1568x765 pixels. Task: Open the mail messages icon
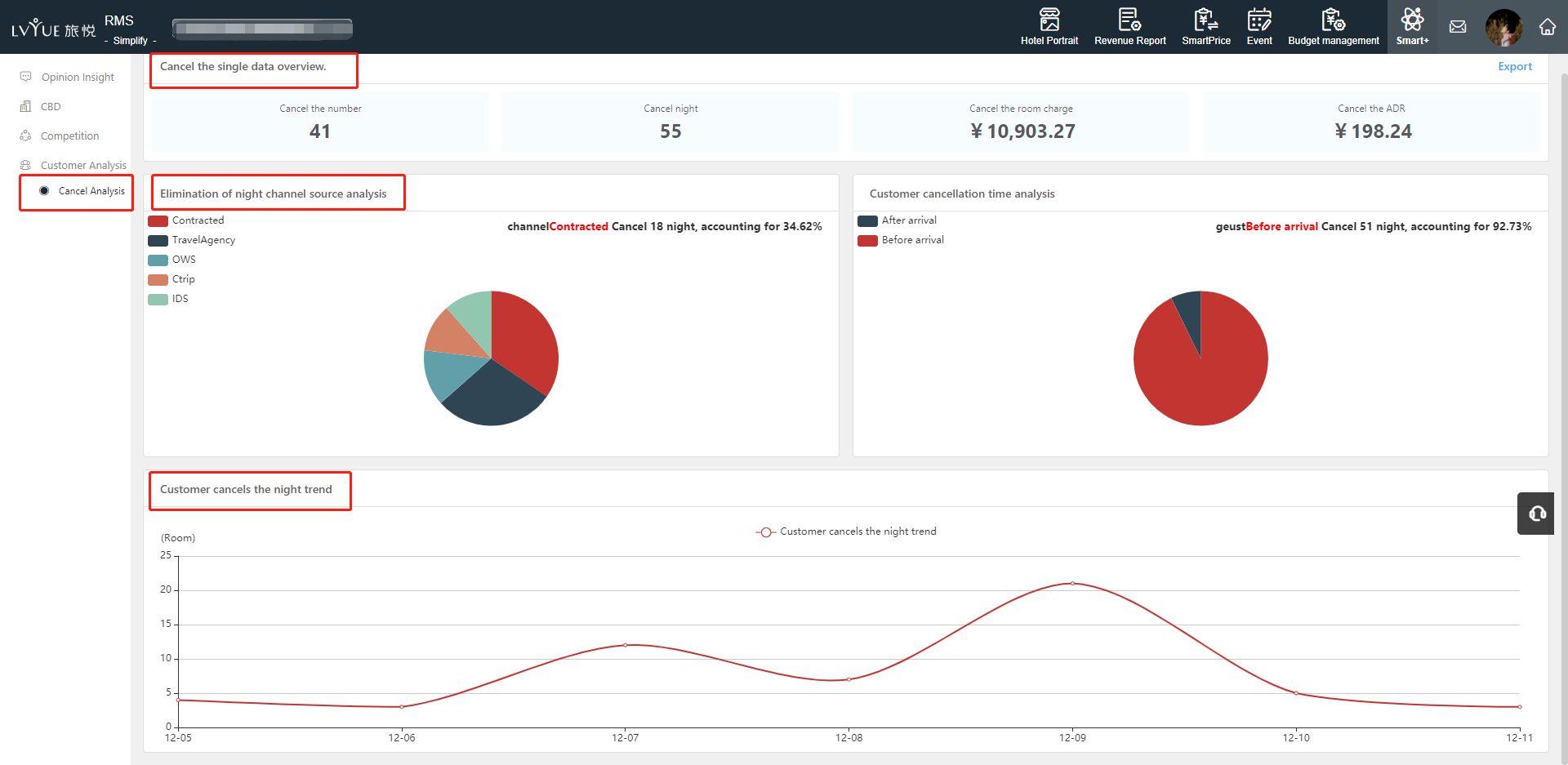click(1457, 27)
